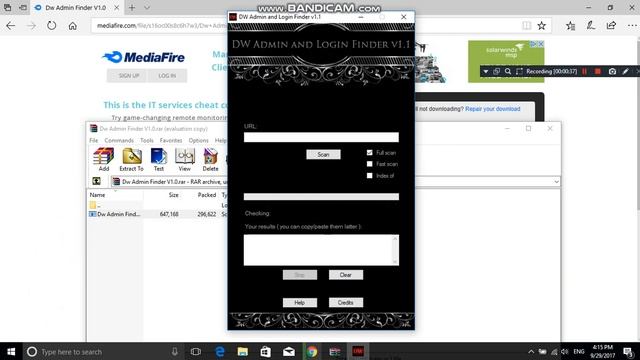The image size is (640, 360).
Task: Click the Repair your download link
Action: point(493,109)
